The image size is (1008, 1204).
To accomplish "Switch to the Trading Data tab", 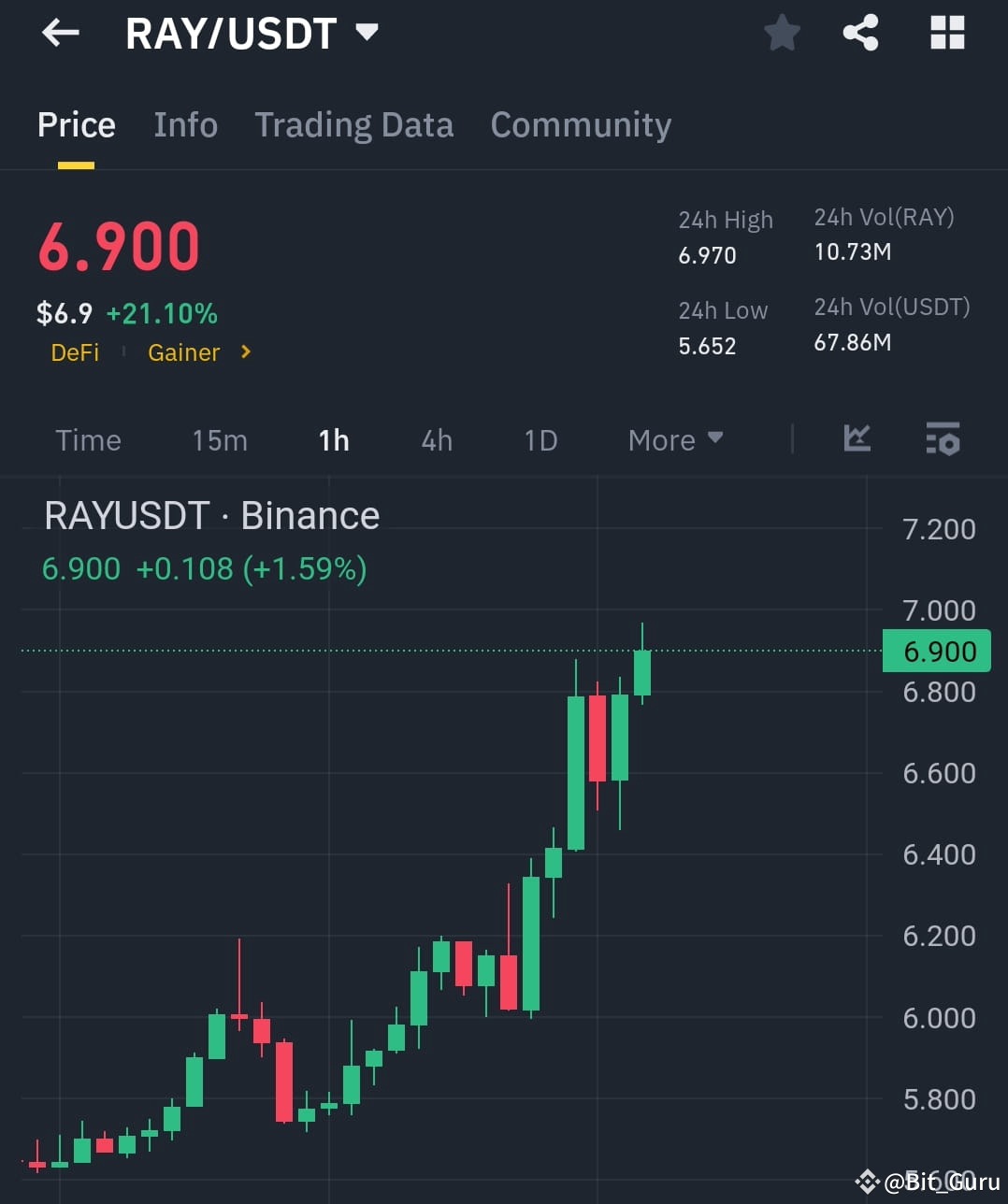I will tap(354, 124).
